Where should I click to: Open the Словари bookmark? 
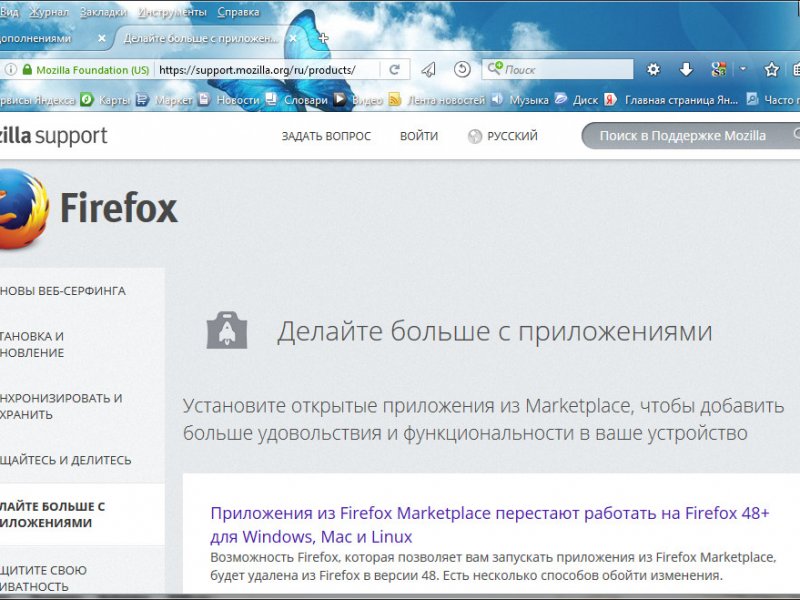coord(297,99)
